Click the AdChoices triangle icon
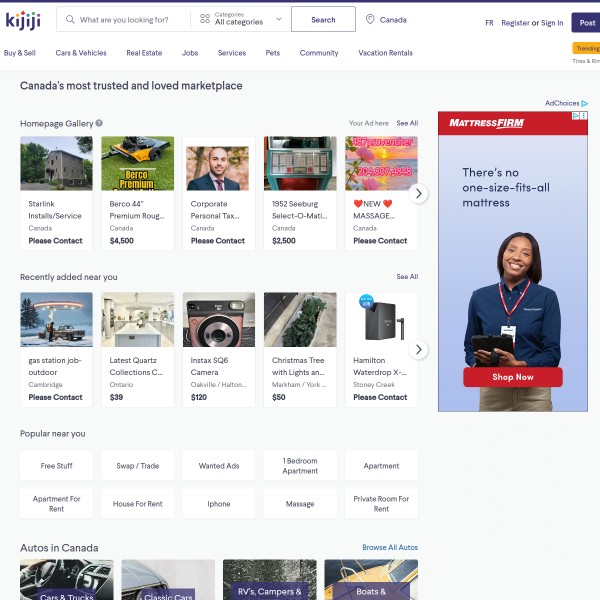The height and width of the screenshot is (600, 600). tap(584, 103)
